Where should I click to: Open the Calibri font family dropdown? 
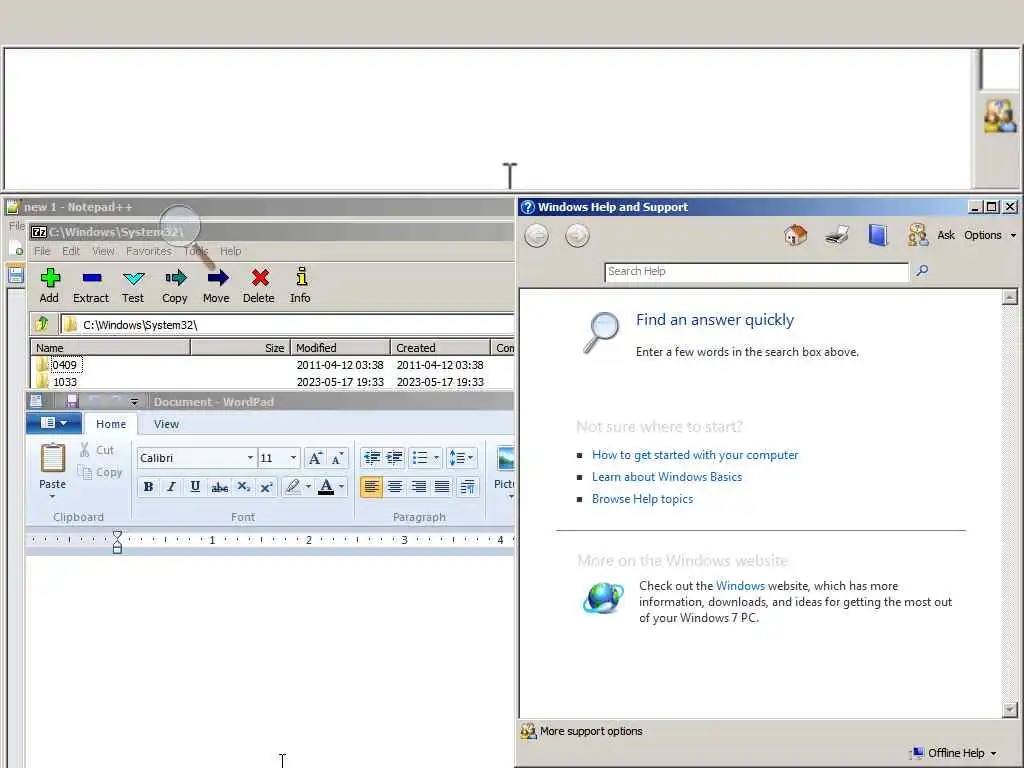tap(250, 458)
